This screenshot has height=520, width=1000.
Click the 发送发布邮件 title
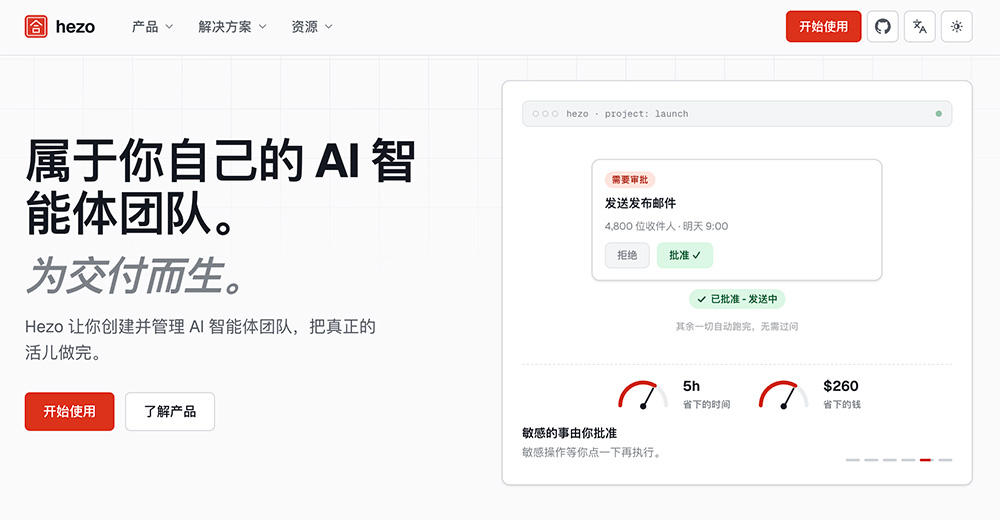[x=640, y=204]
